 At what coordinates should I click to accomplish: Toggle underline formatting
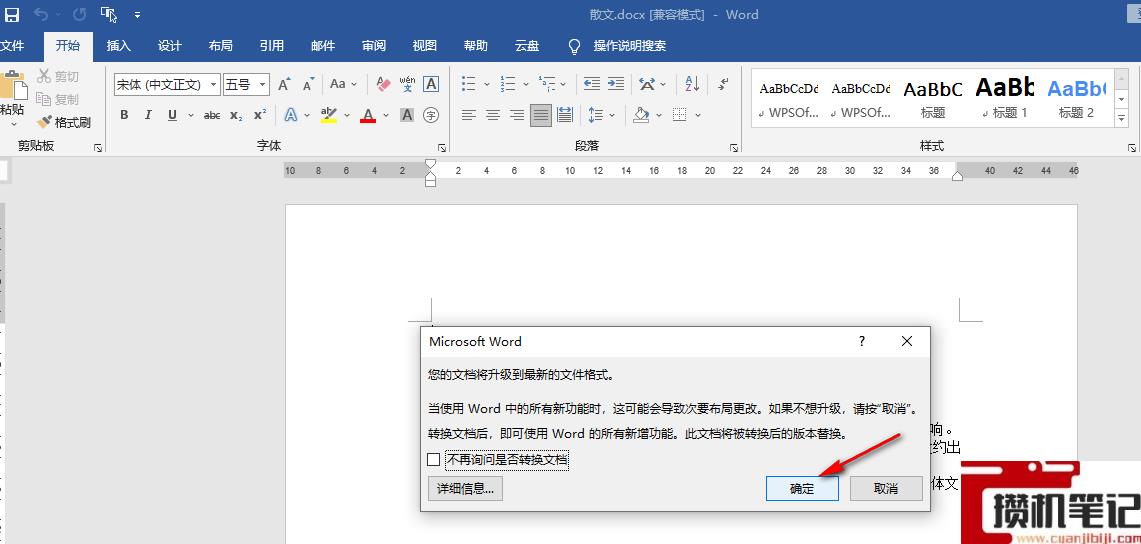click(x=172, y=115)
